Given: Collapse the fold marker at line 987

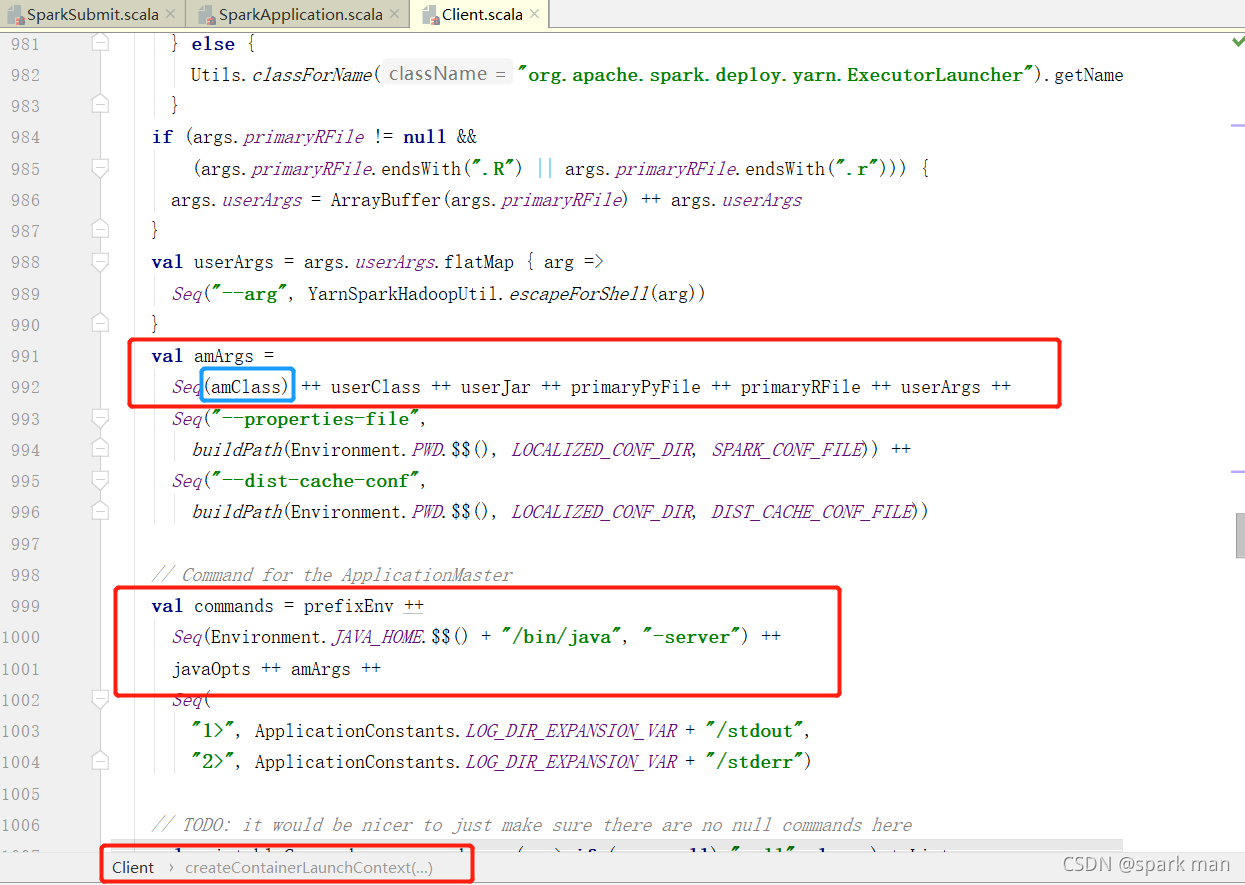Looking at the screenshot, I should (99, 230).
